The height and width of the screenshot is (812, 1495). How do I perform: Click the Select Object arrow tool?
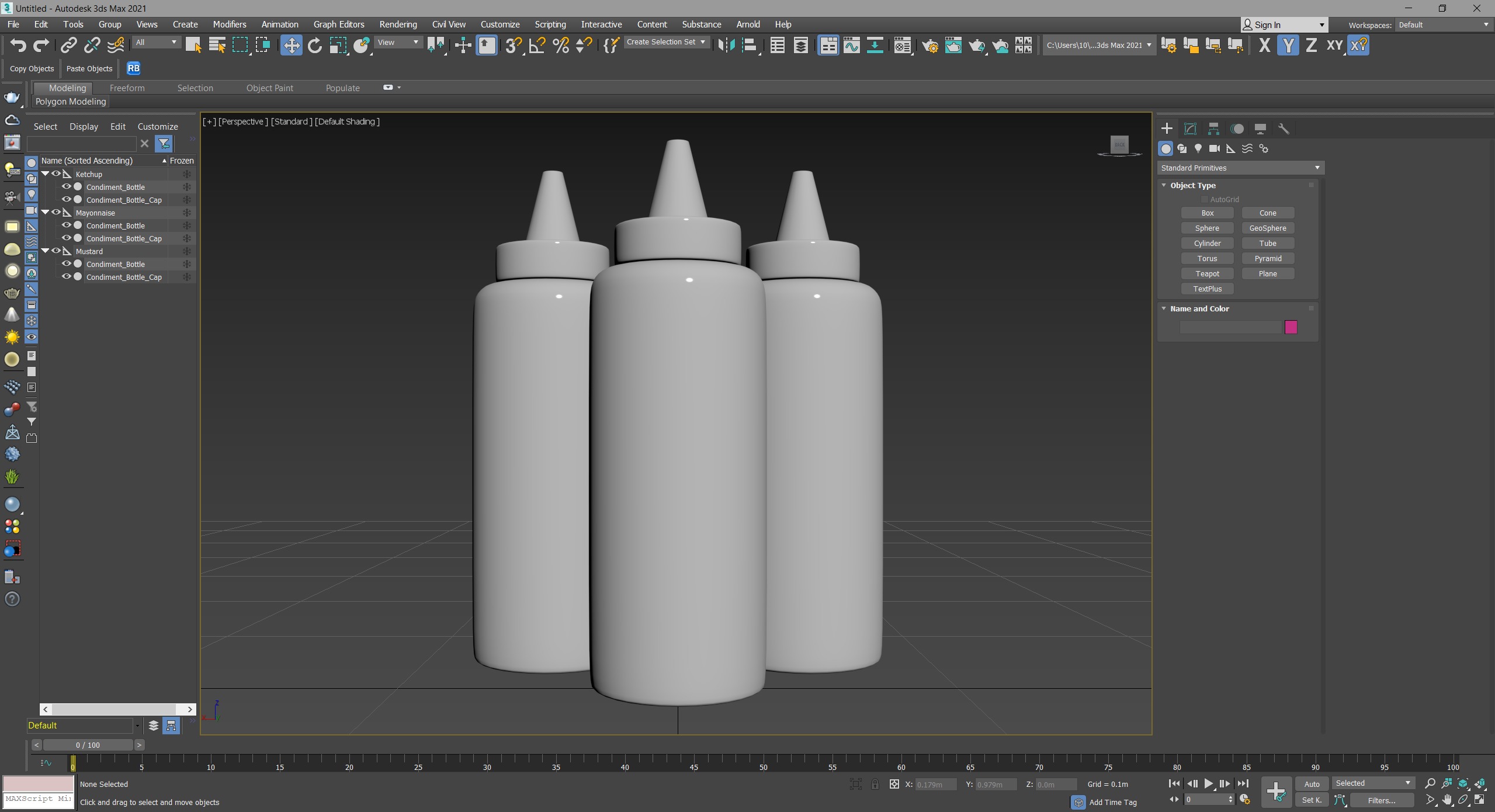coord(193,45)
